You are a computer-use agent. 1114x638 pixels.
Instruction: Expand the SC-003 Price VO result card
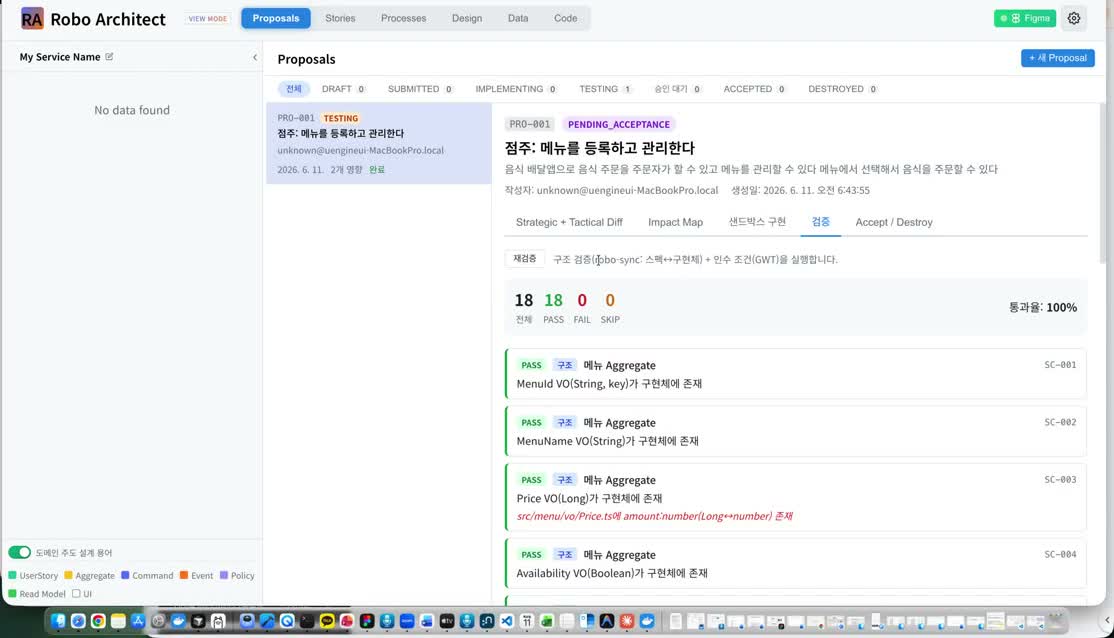[796, 497]
